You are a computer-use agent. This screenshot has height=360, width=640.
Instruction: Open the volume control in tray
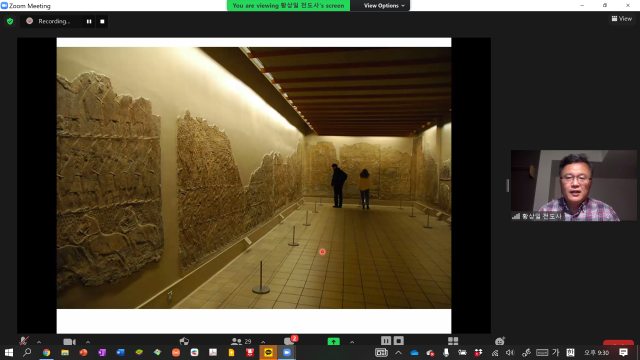[x=510, y=353]
